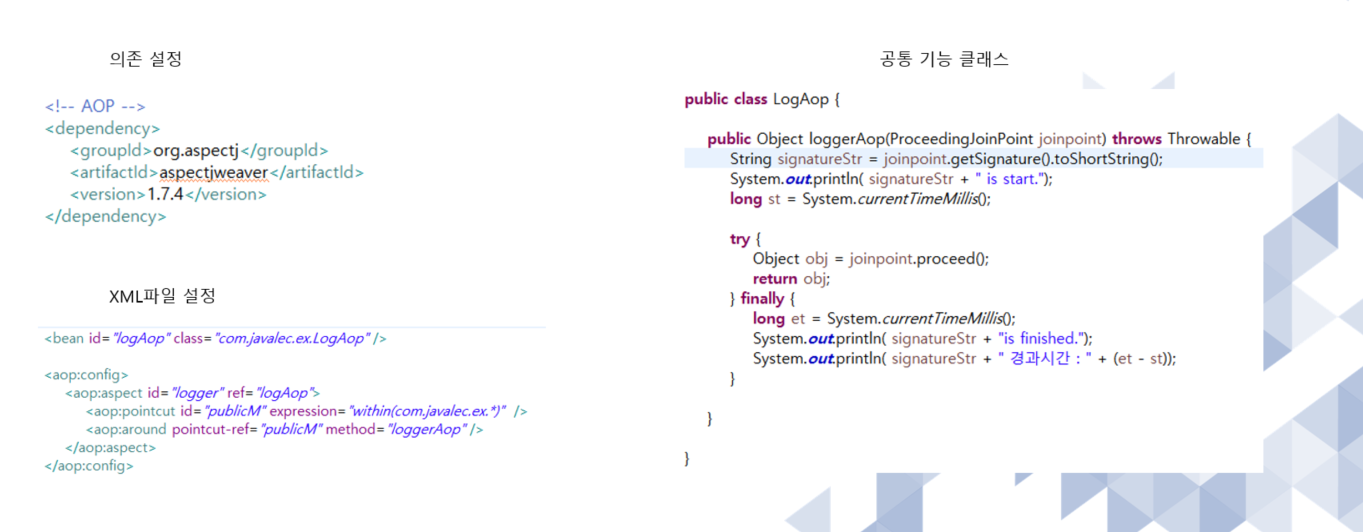Click the println line with '경과시간'
This screenshot has height=532, width=1363.
pyautogui.click(x=964, y=359)
